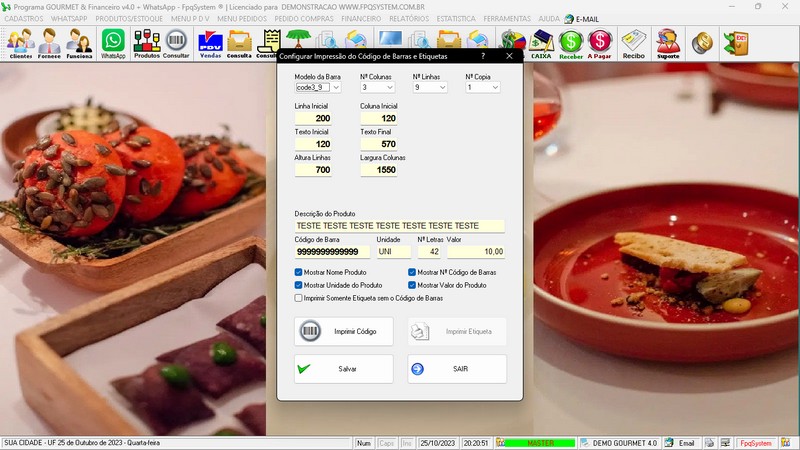
Task: Click the Valor field showing 10,00
Action: (476, 252)
